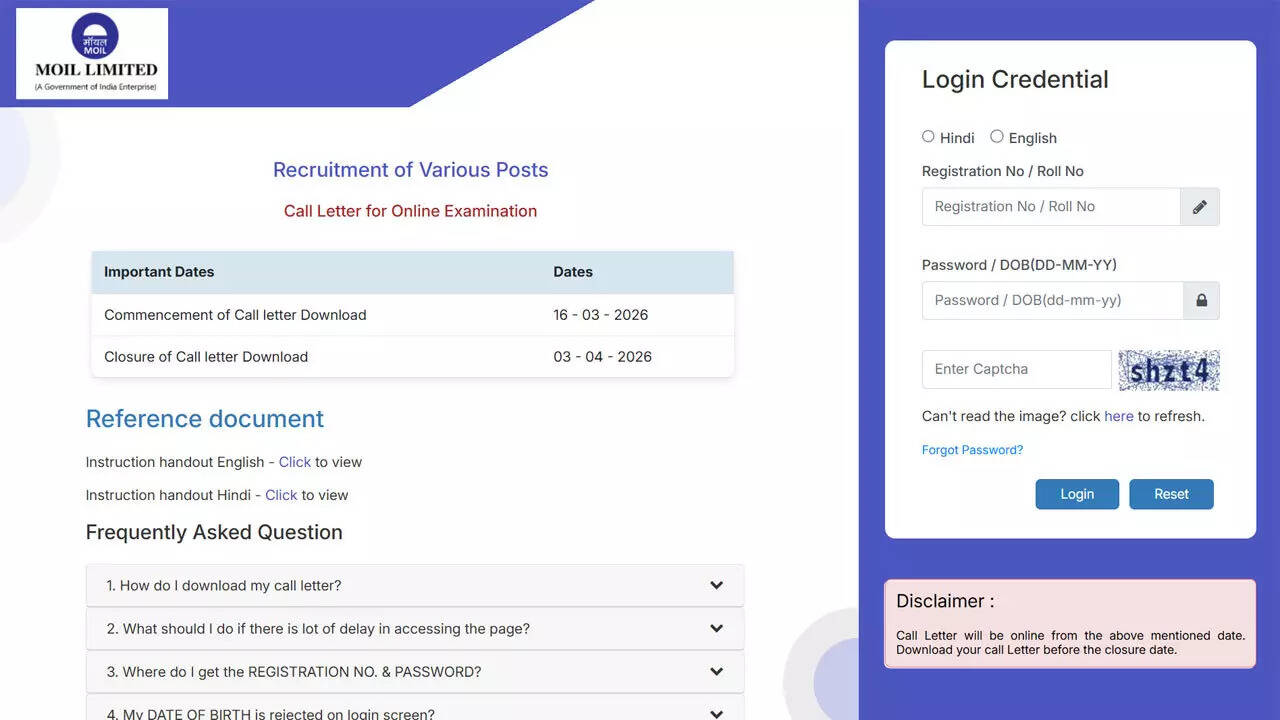This screenshot has height=720, width=1280.
Task: Expand chevron for Registration No & Password FAQ
Action: point(716,672)
